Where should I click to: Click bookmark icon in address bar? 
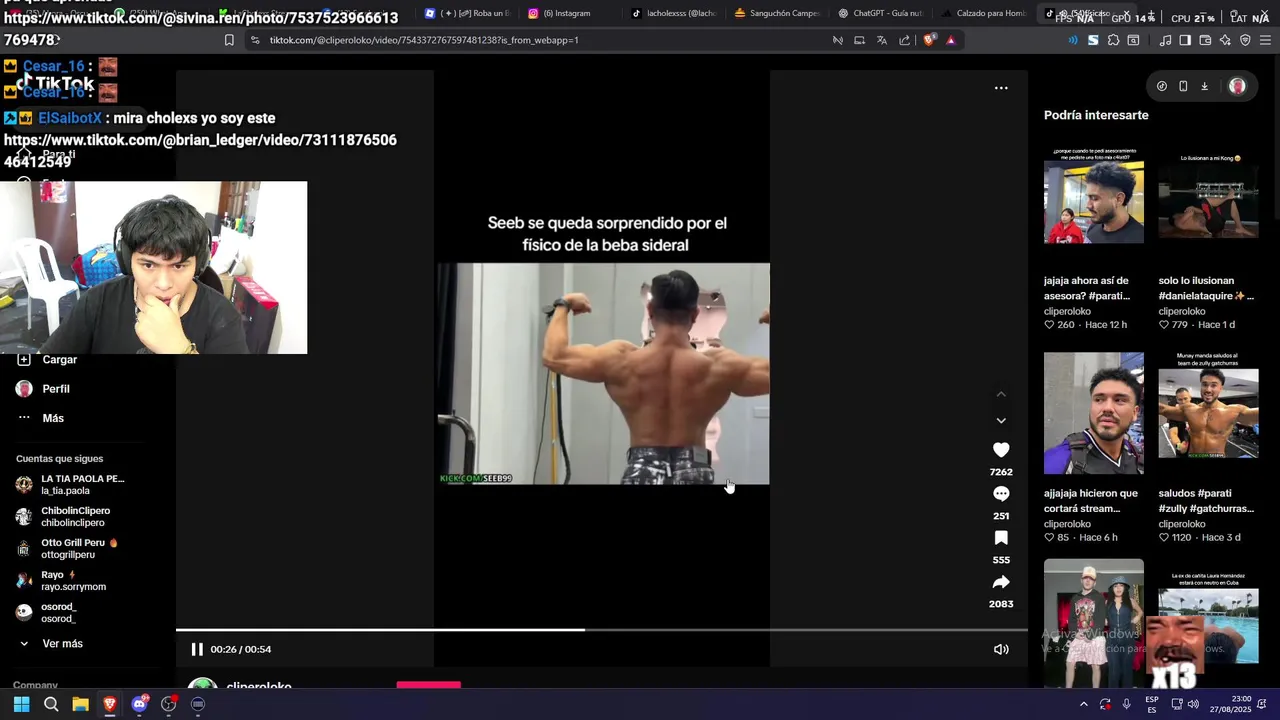(x=229, y=40)
